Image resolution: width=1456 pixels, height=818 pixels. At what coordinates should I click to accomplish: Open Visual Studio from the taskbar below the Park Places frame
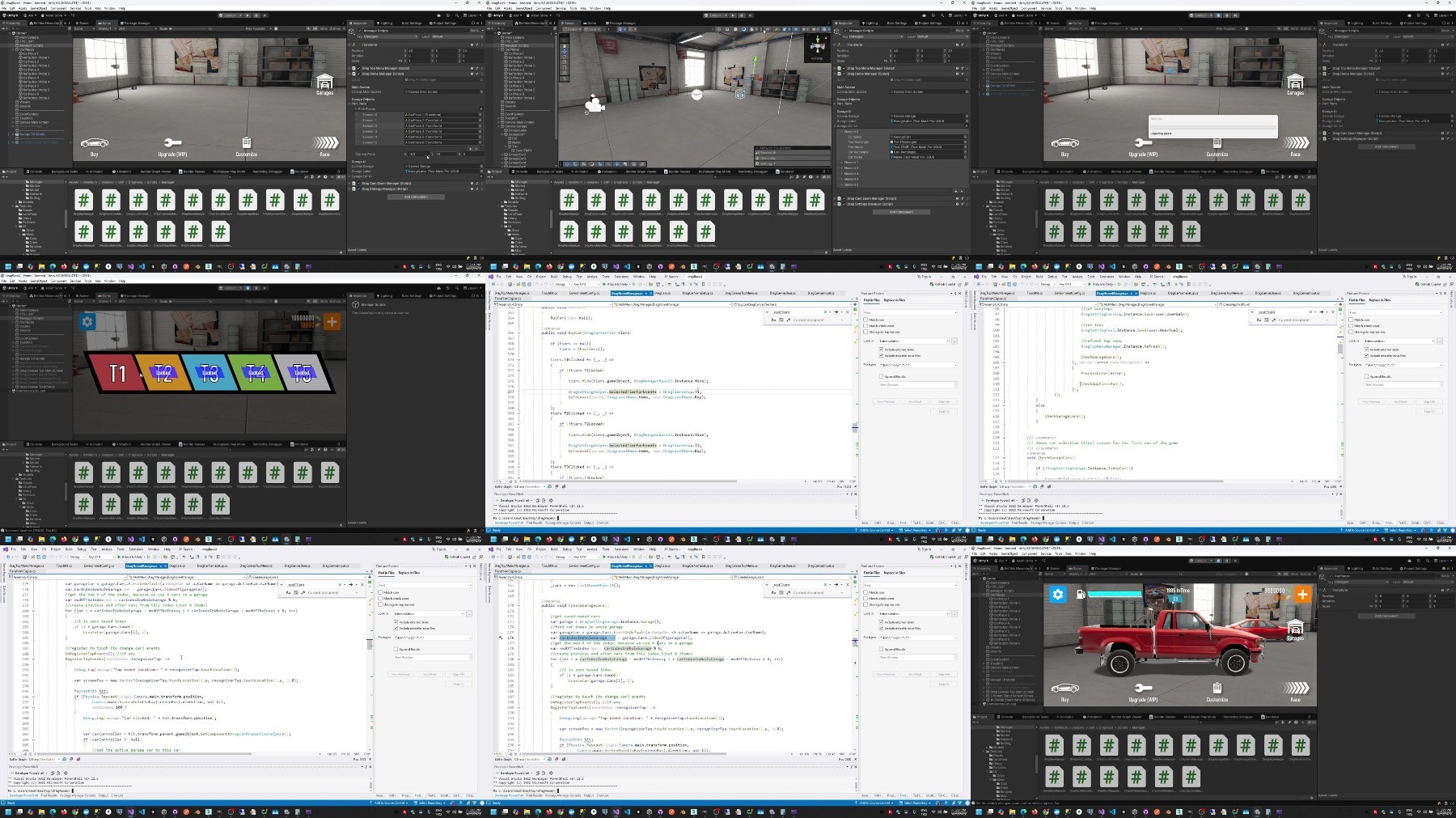click(131, 266)
